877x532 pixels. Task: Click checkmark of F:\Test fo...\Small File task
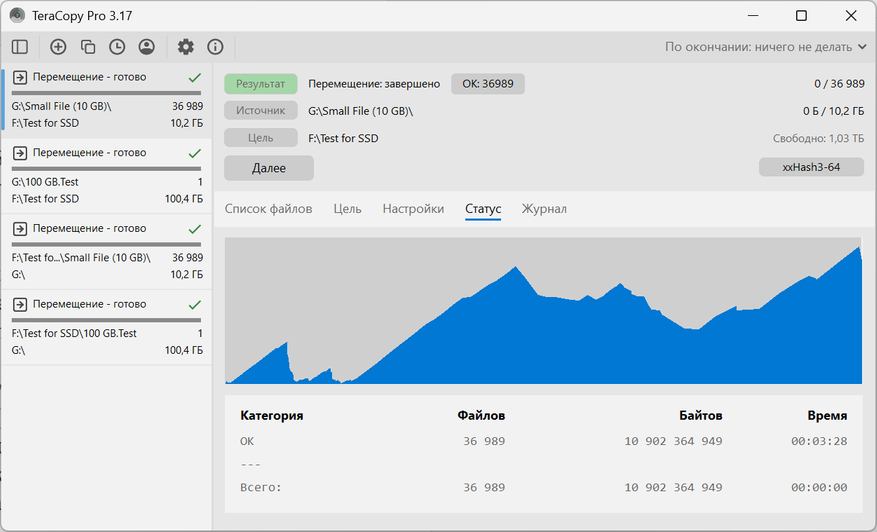pyautogui.click(x=195, y=229)
